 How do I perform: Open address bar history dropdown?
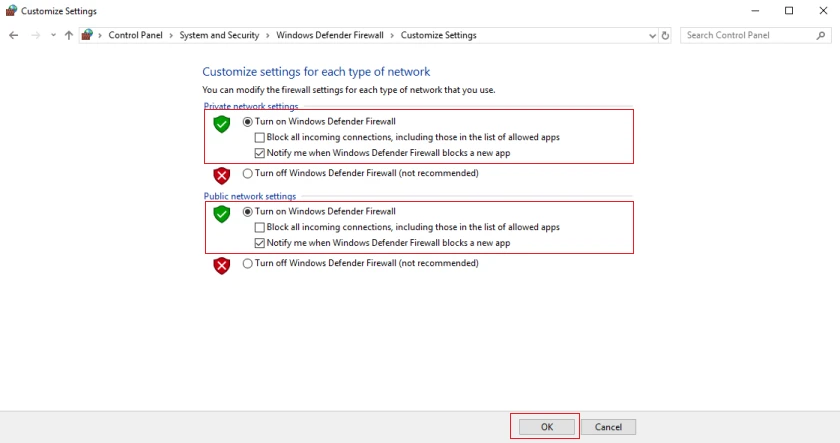pyautogui.click(x=652, y=36)
